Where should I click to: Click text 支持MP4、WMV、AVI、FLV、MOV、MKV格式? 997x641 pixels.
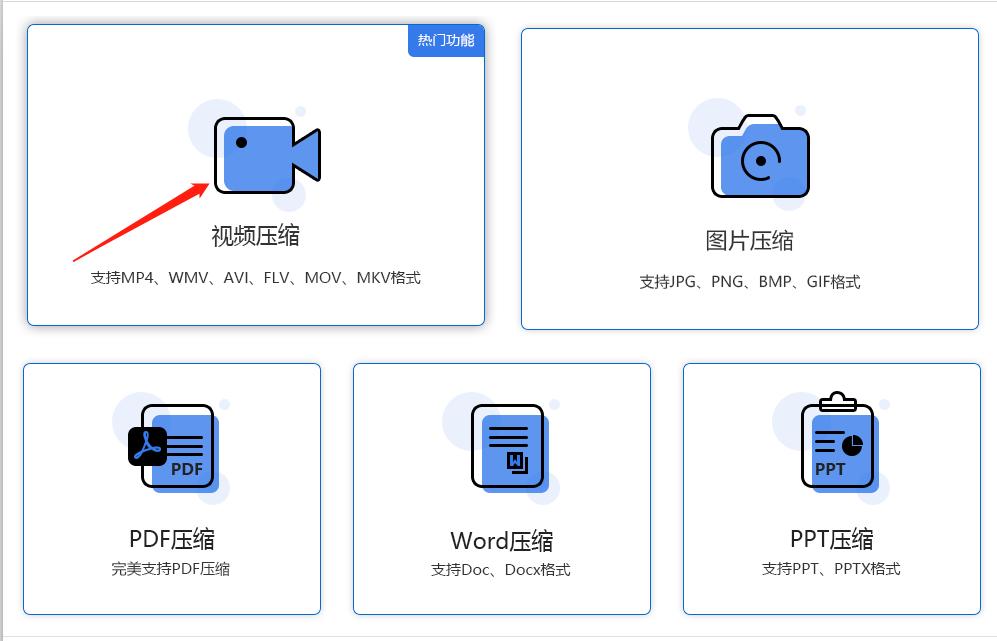[256, 278]
